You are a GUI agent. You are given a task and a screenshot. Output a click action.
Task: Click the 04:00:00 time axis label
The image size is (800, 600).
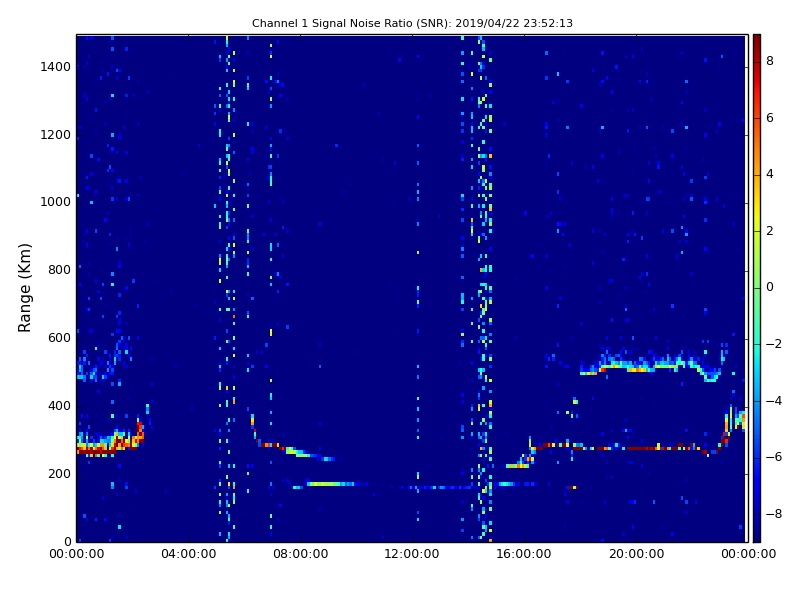(x=189, y=554)
